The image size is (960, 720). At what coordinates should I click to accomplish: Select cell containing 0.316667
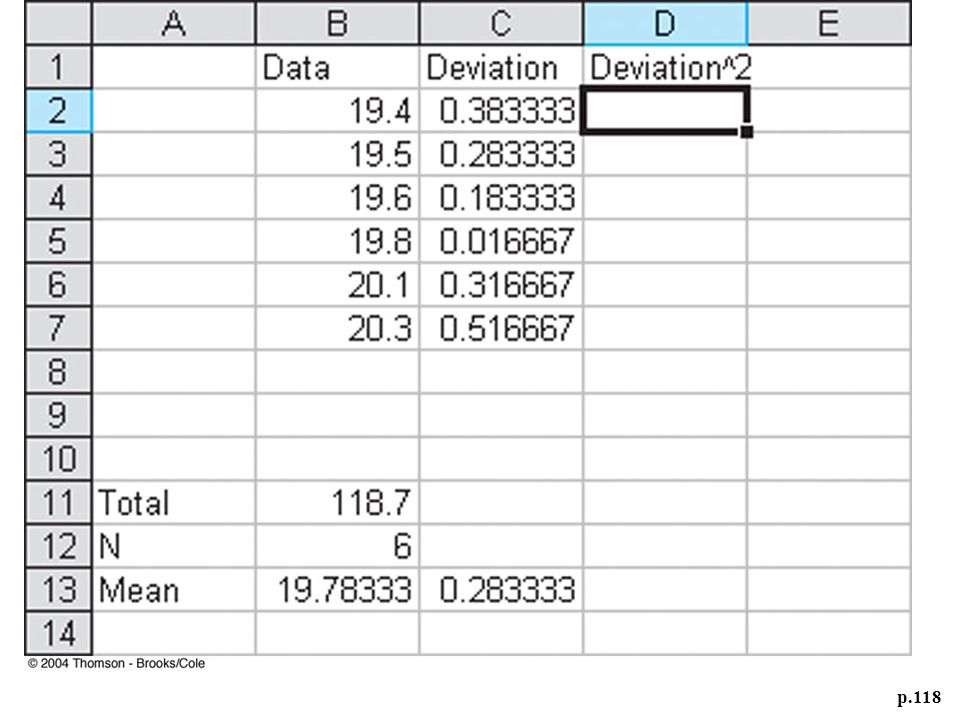[x=501, y=285]
